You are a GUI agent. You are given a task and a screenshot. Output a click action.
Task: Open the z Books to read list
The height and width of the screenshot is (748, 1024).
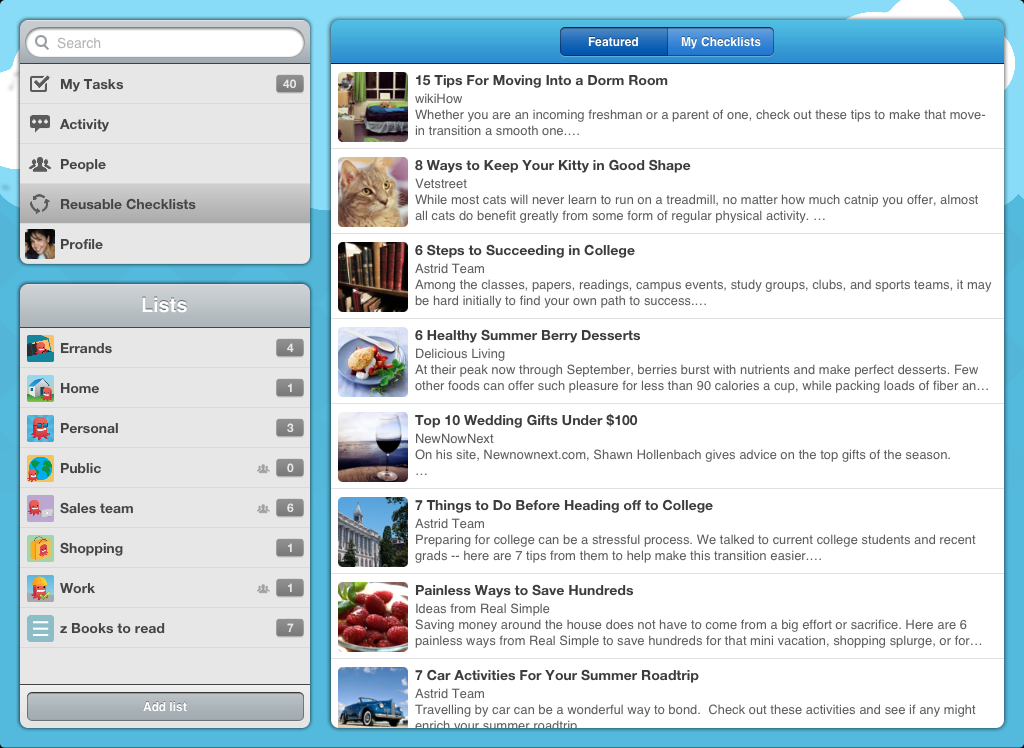pos(165,628)
